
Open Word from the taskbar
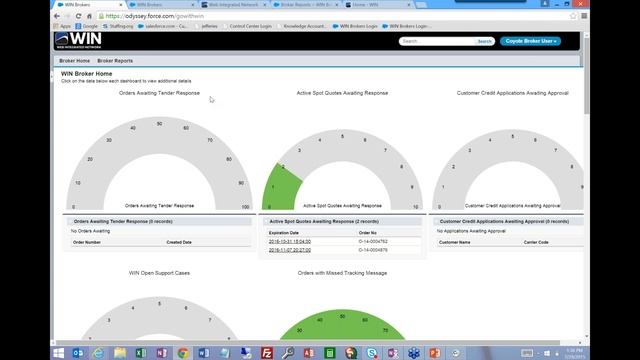tap(204, 353)
